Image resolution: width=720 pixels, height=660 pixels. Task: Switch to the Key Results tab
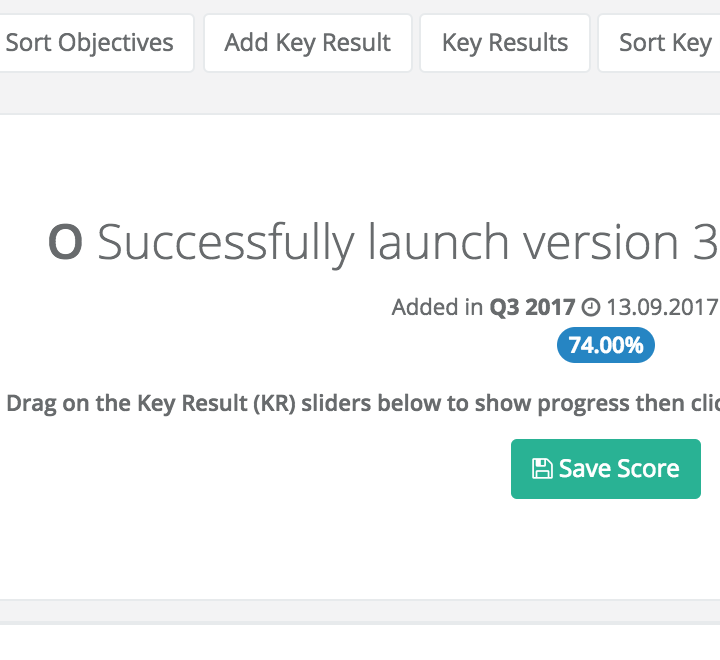(505, 43)
